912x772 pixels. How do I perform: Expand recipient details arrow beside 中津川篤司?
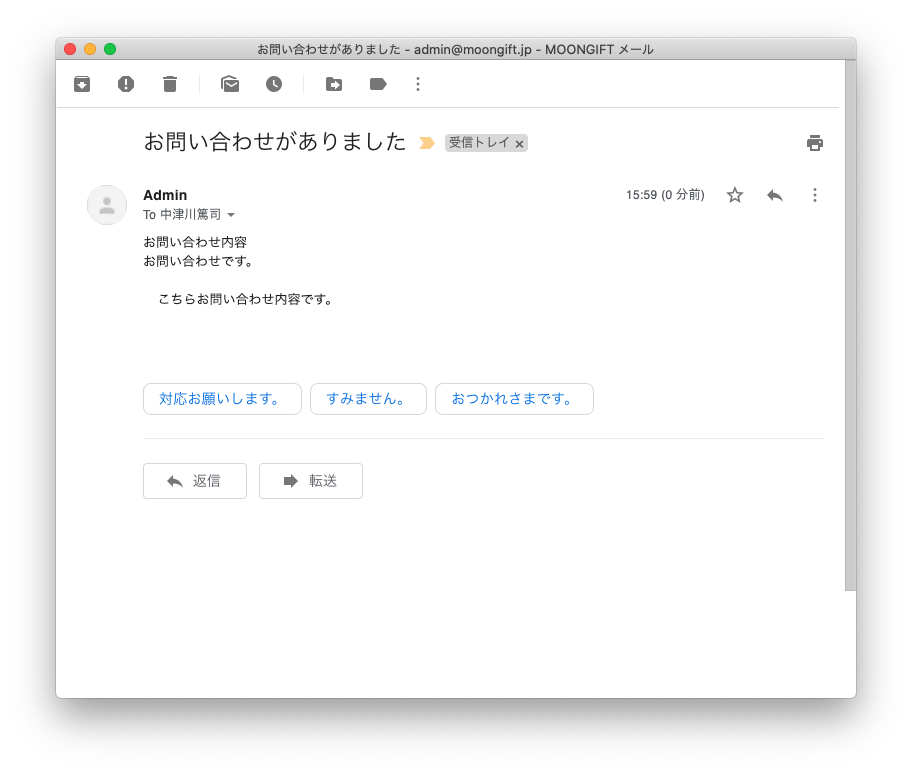(231, 215)
